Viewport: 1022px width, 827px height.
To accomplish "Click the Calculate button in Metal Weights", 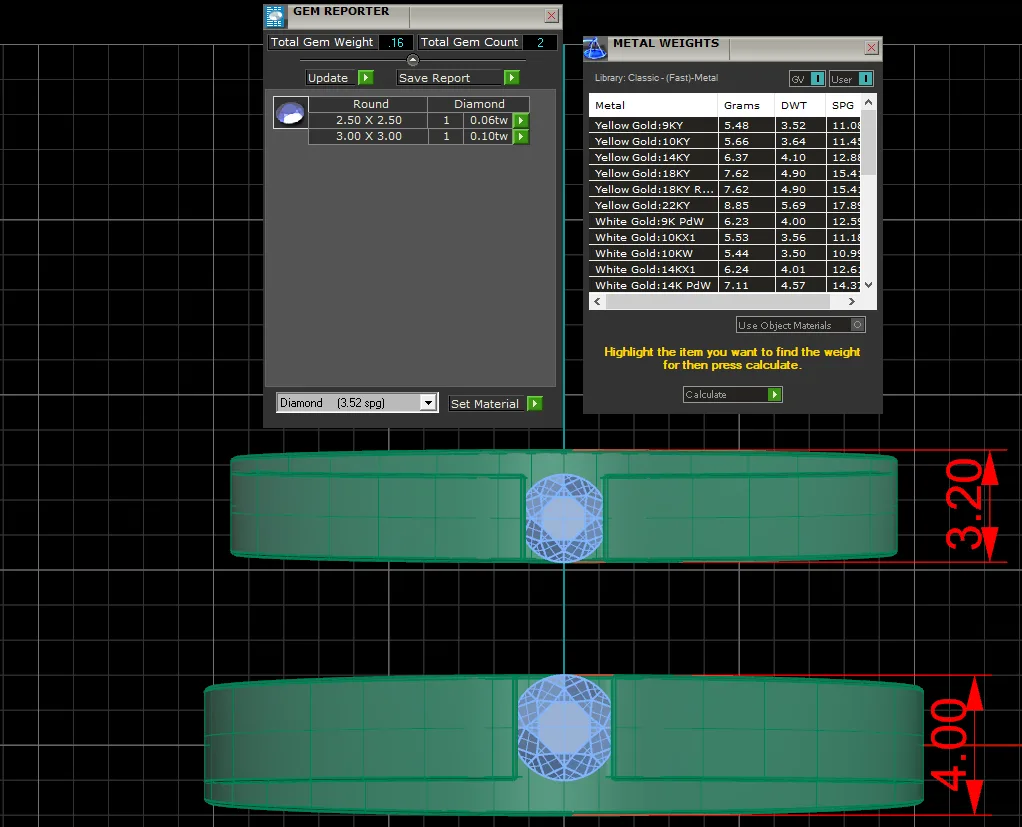I will tap(733, 394).
